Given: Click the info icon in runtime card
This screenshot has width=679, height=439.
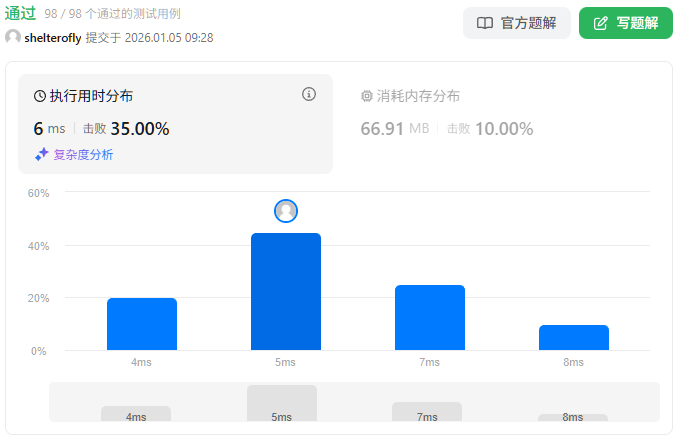Looking at the screenshot, I should pyautogui.click(x=309, y=94).
